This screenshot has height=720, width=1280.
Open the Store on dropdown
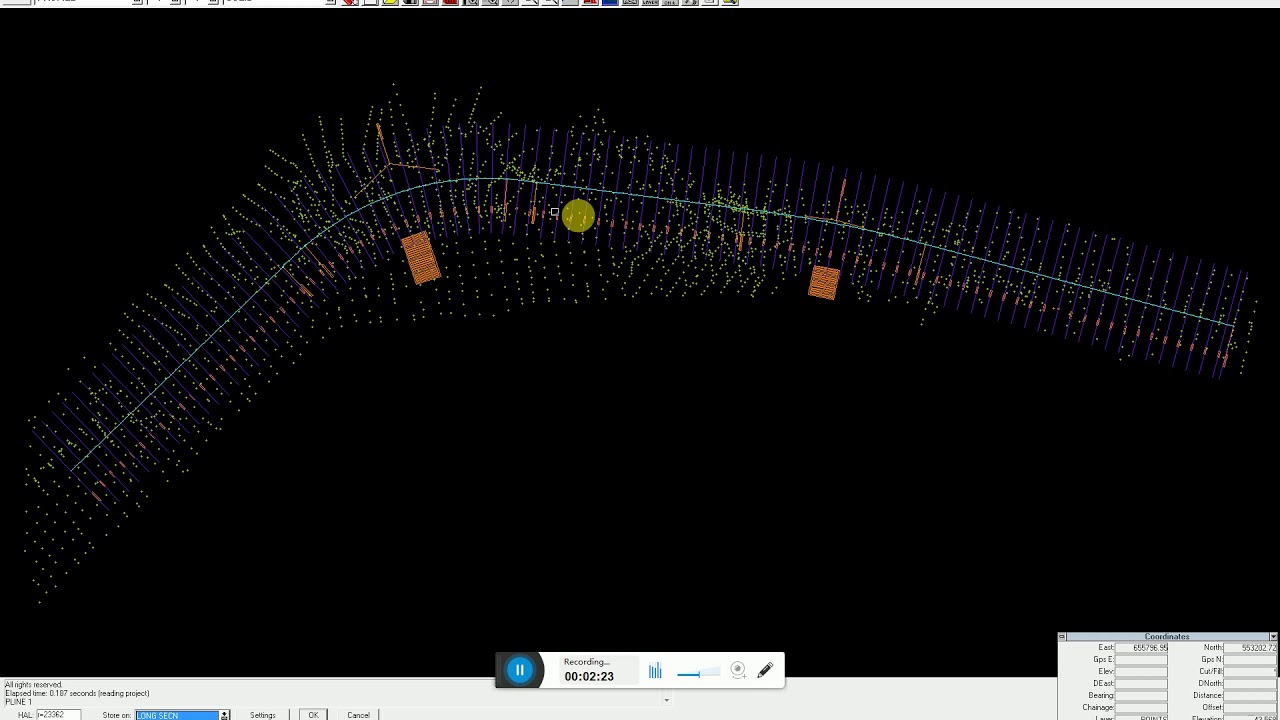click(x=224, y=715)
